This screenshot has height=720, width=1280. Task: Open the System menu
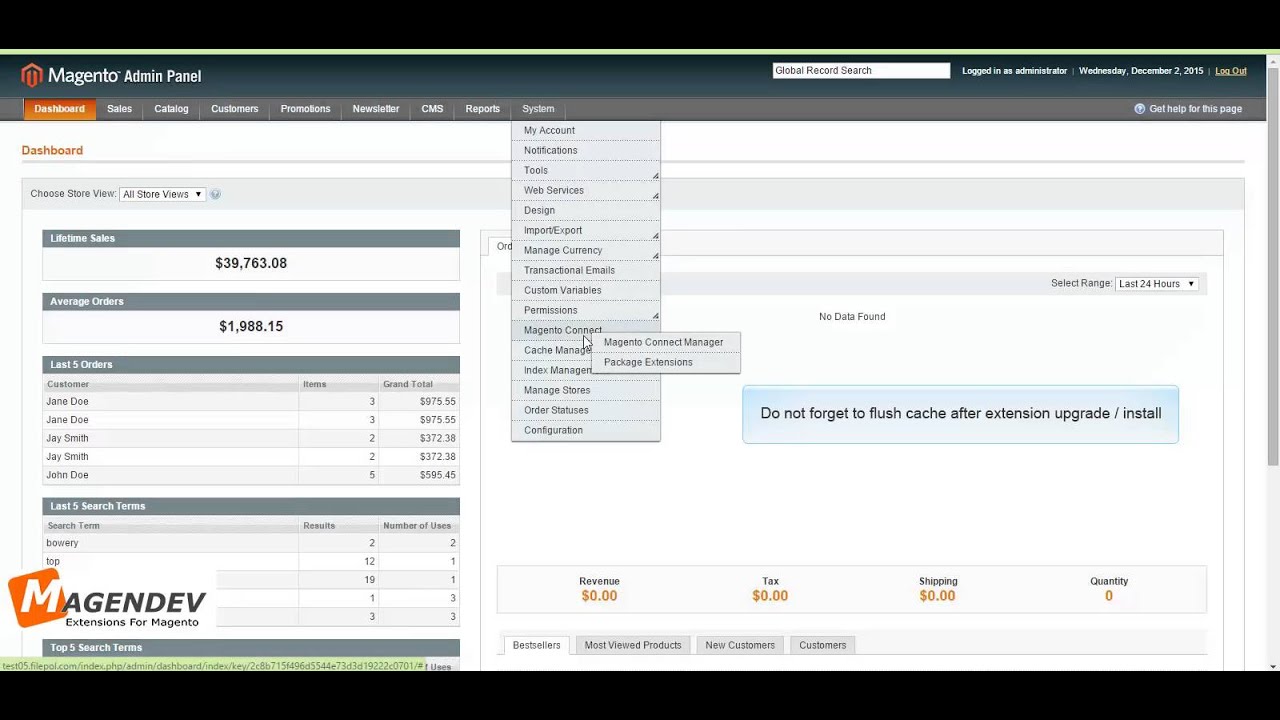pyautogui.click(x=538, y=109)
